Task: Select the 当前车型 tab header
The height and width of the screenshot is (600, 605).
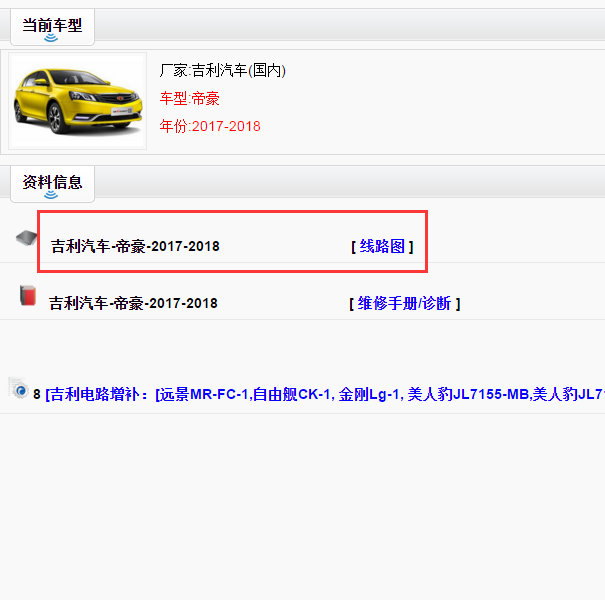Action: click(52, 27)
